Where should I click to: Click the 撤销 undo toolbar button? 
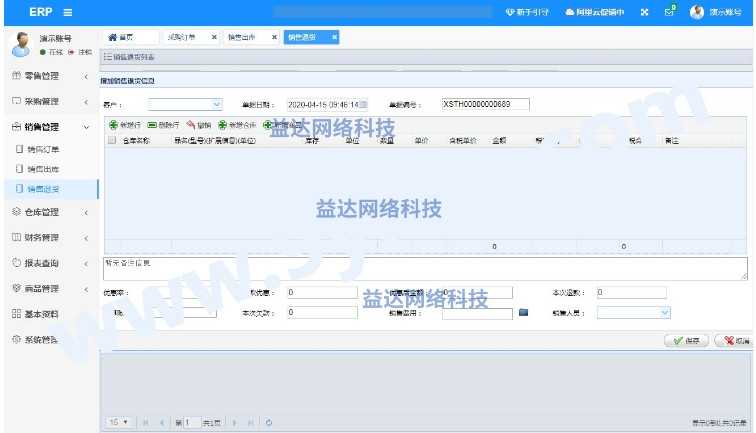(x=199, y=125)
